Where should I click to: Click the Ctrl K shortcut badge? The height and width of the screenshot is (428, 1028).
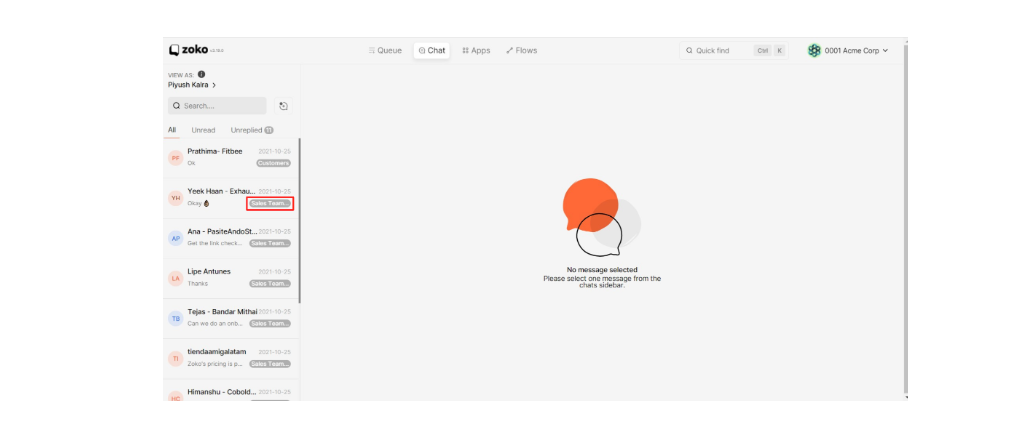[x=768, y=50]
